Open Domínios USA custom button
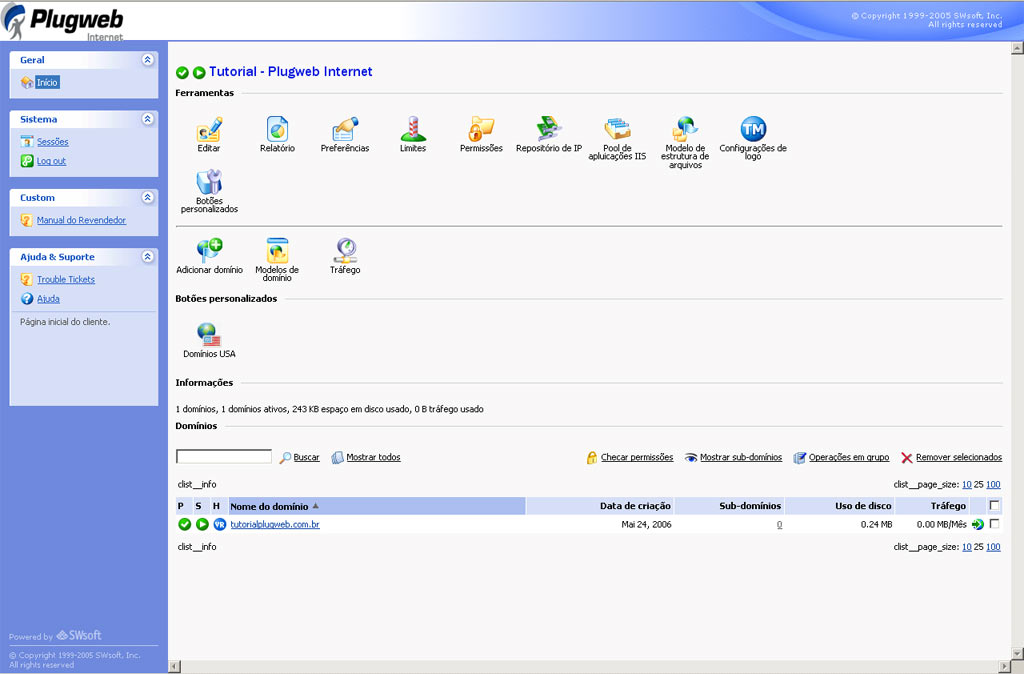 pyautogui.click(x=209, y=334)
